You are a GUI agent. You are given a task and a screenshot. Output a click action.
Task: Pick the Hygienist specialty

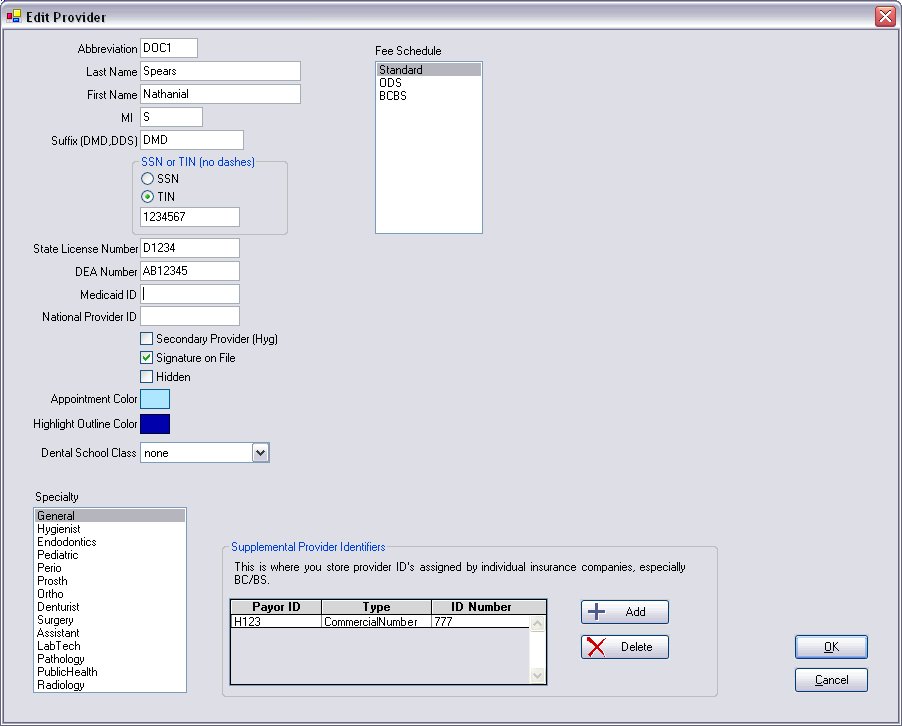(x=59, y=529)
